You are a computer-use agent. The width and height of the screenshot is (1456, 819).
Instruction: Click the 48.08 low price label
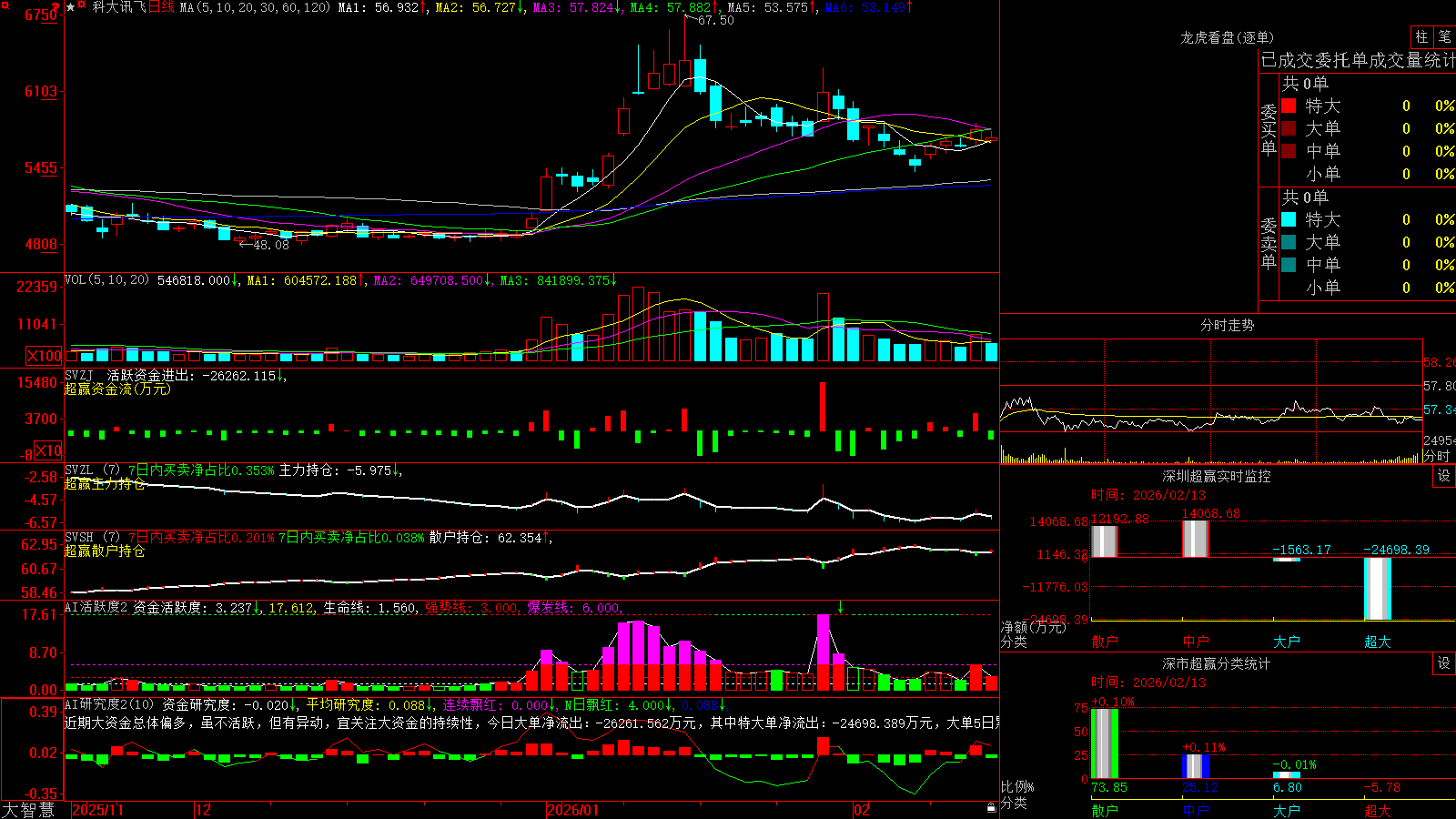pos(271,245)
